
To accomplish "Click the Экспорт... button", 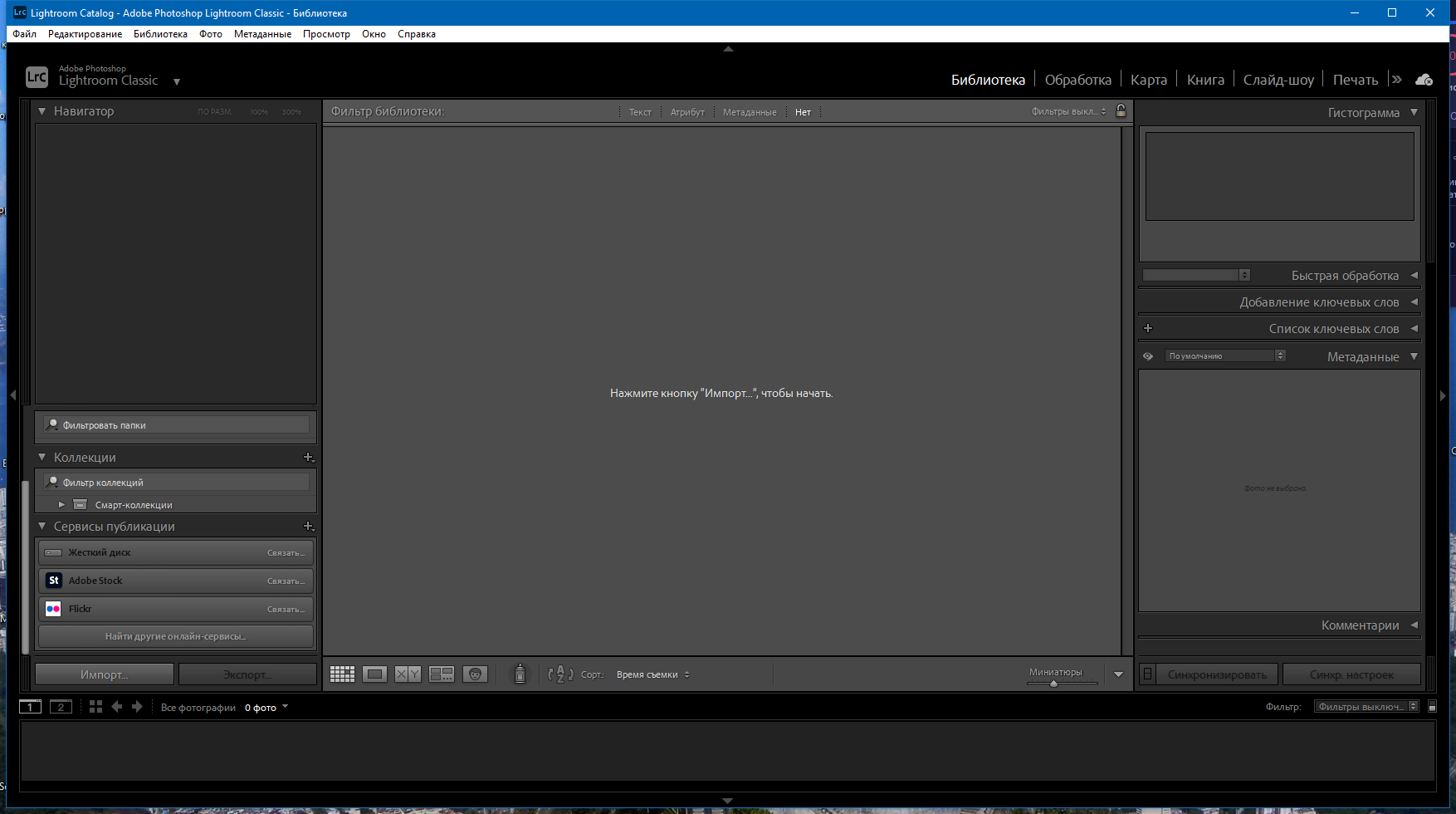I will pos(247,674).
